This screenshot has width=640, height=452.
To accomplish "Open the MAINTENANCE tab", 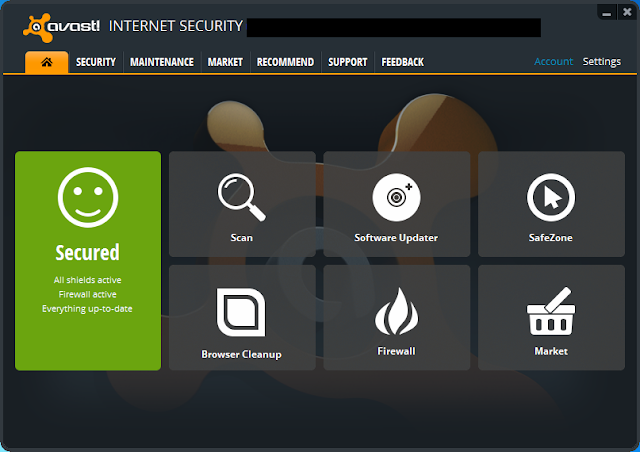I will pos(162,62).
